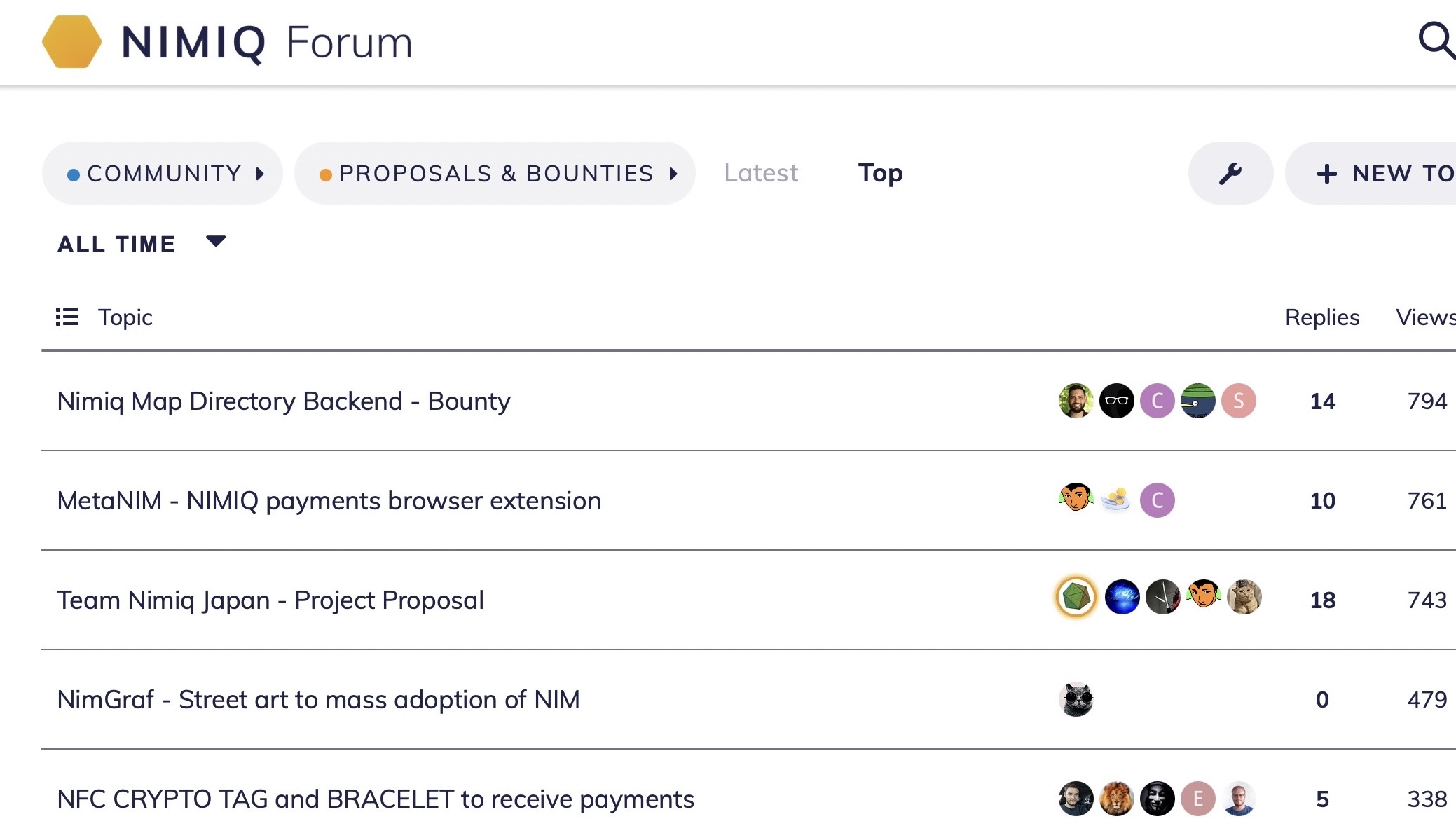This screenshot has width=1456, height=819.
Task: Open Team Nimiq Japan - Project Proposal topic
Action: pyautogui.click(x=270, y=600)
